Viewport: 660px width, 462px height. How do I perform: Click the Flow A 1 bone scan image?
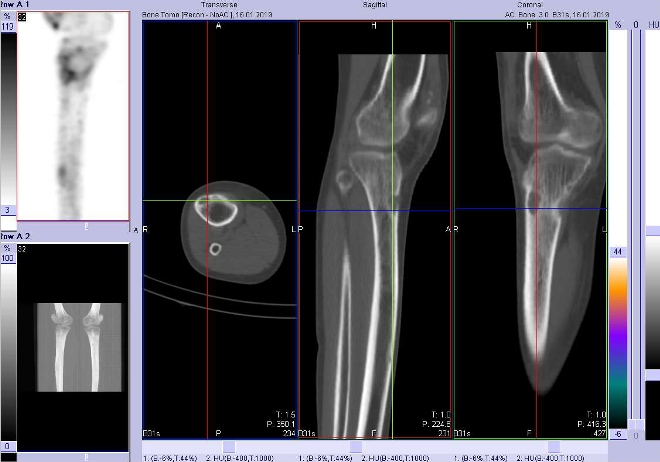pyautogui.click(x=73, y=115)
